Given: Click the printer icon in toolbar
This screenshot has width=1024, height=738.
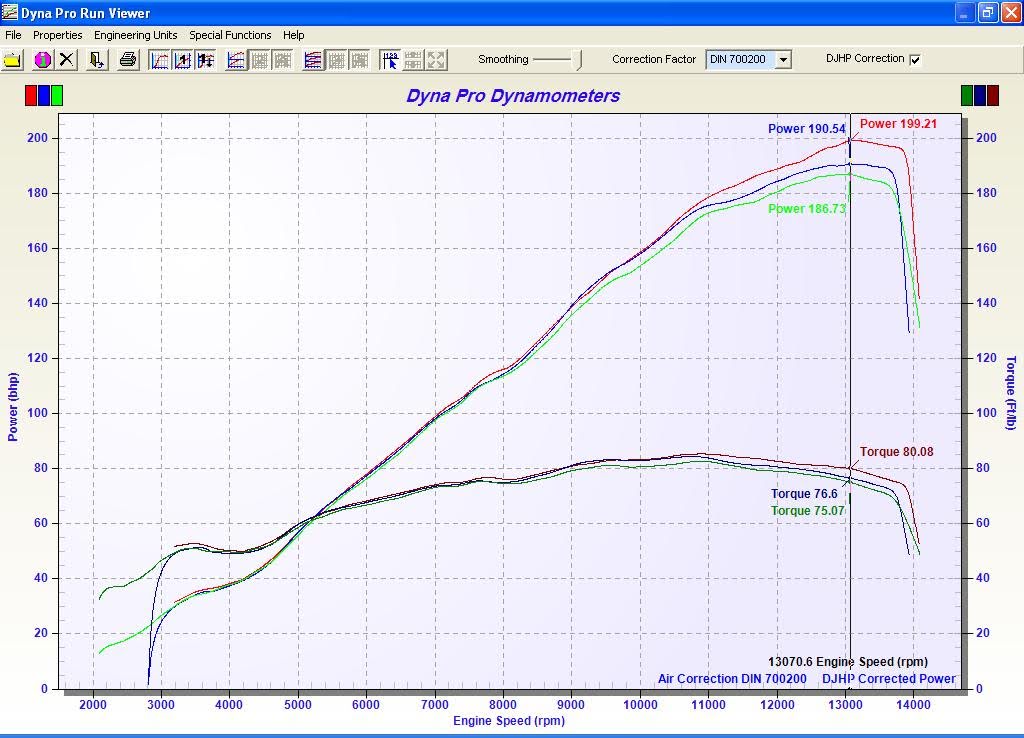Looking at the screenshot, I should click(128, 60).
